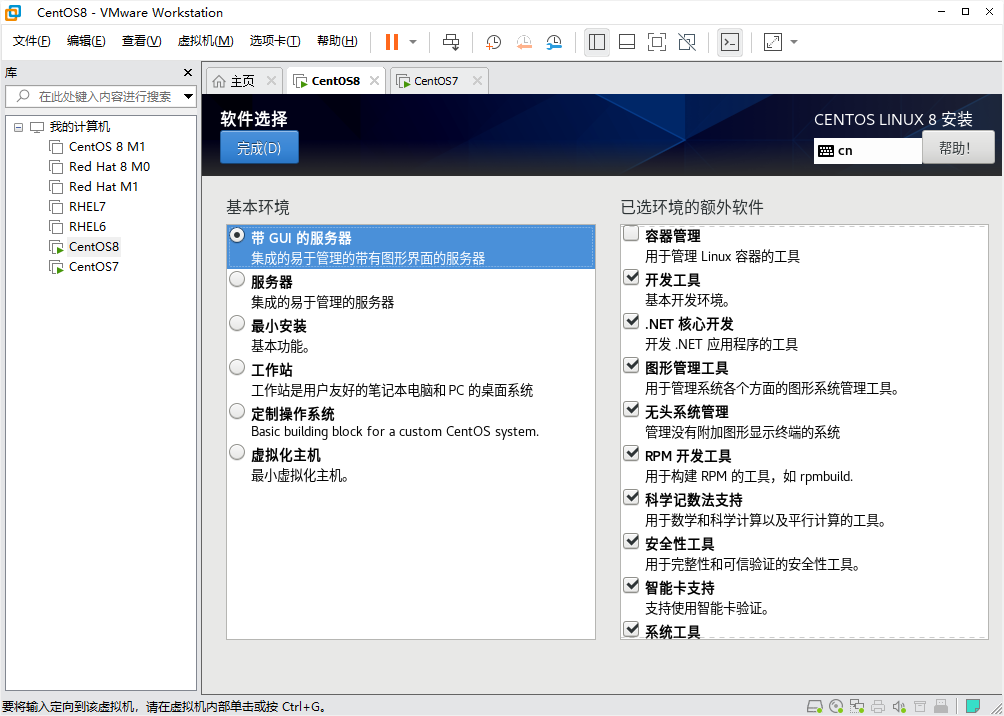Send Ctrl+Alt+Del to the virtual machine
Image resolution: width=1004 pixels, height=716 pixels.
451,42
